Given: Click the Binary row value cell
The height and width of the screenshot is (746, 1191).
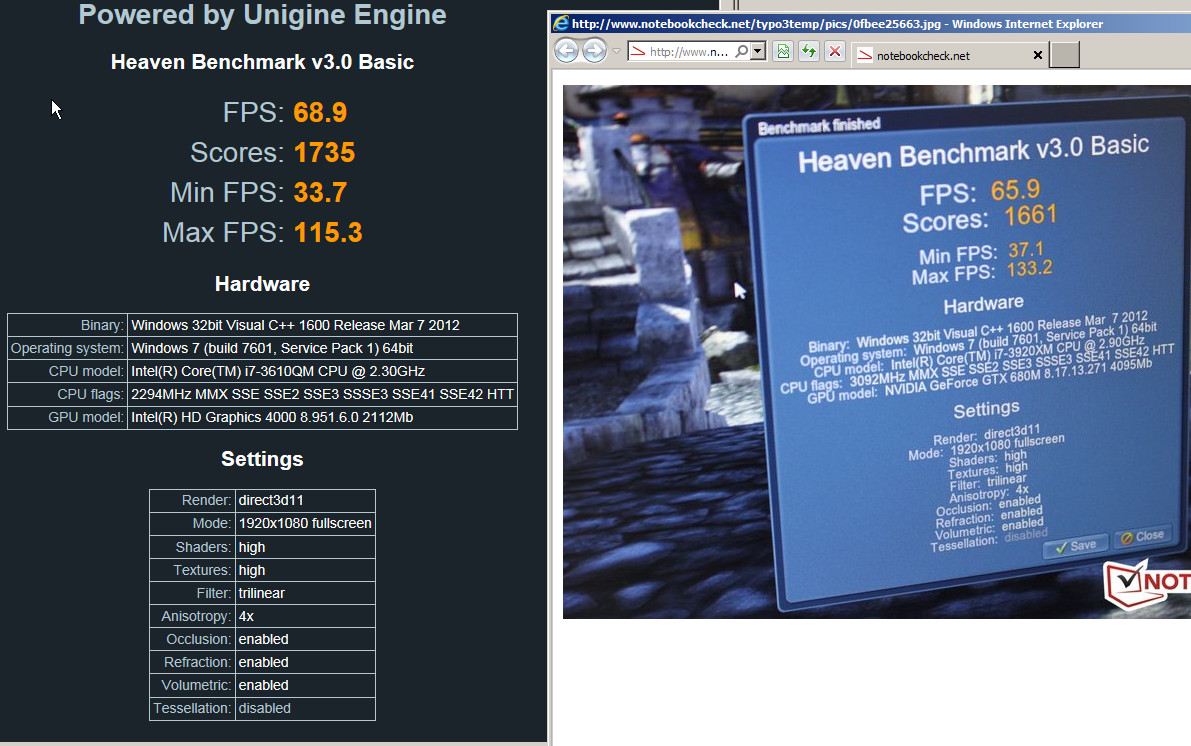Looking at the screenshot, I should (322, 325).
